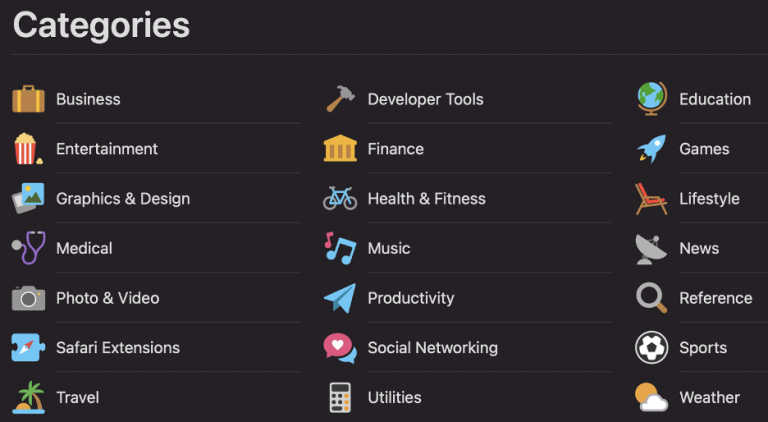Click the Medical stethoscope icon
The height and width of the screenshot is (422, 768).
28,248
